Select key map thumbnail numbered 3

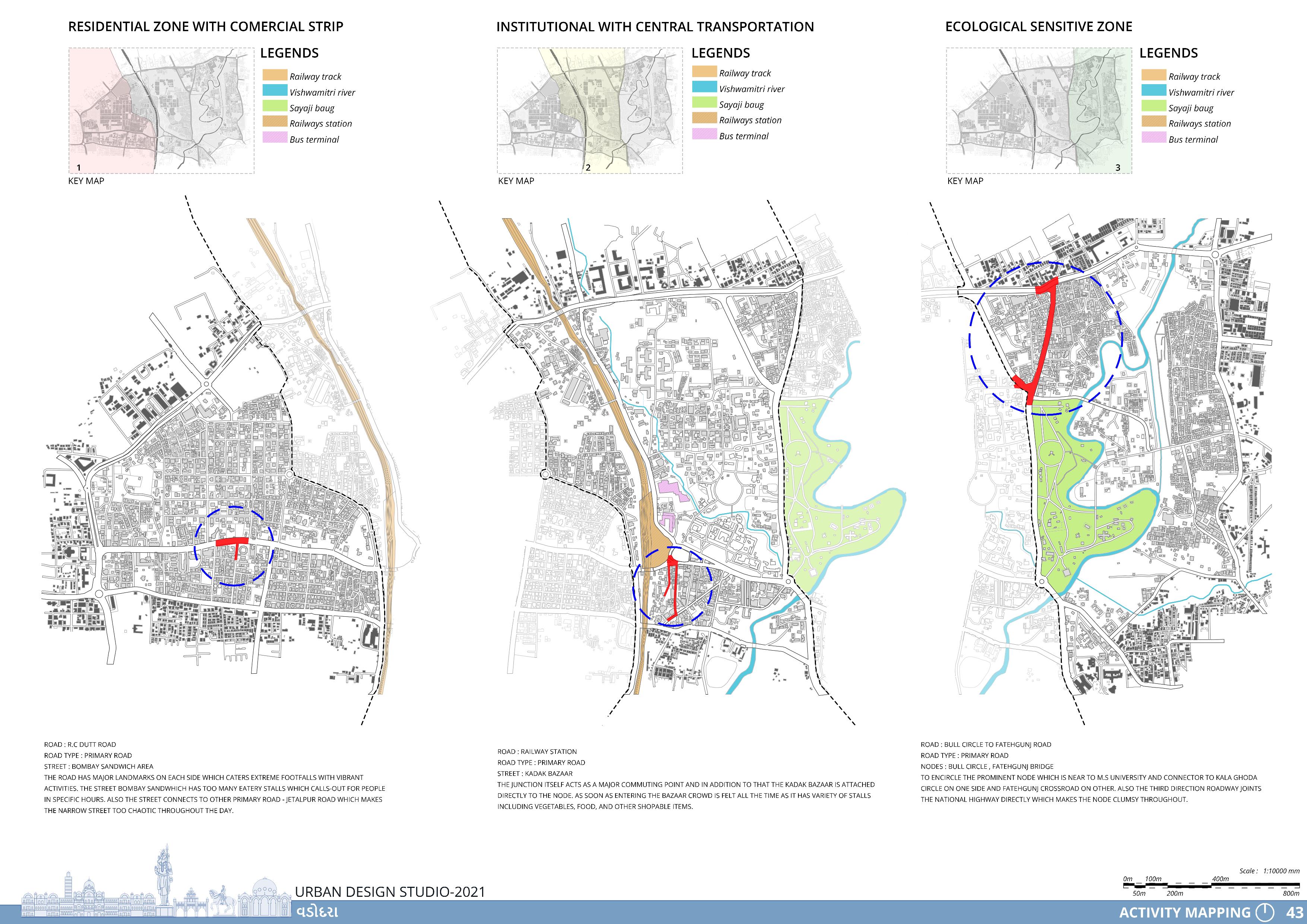[x=1039, y=110]
